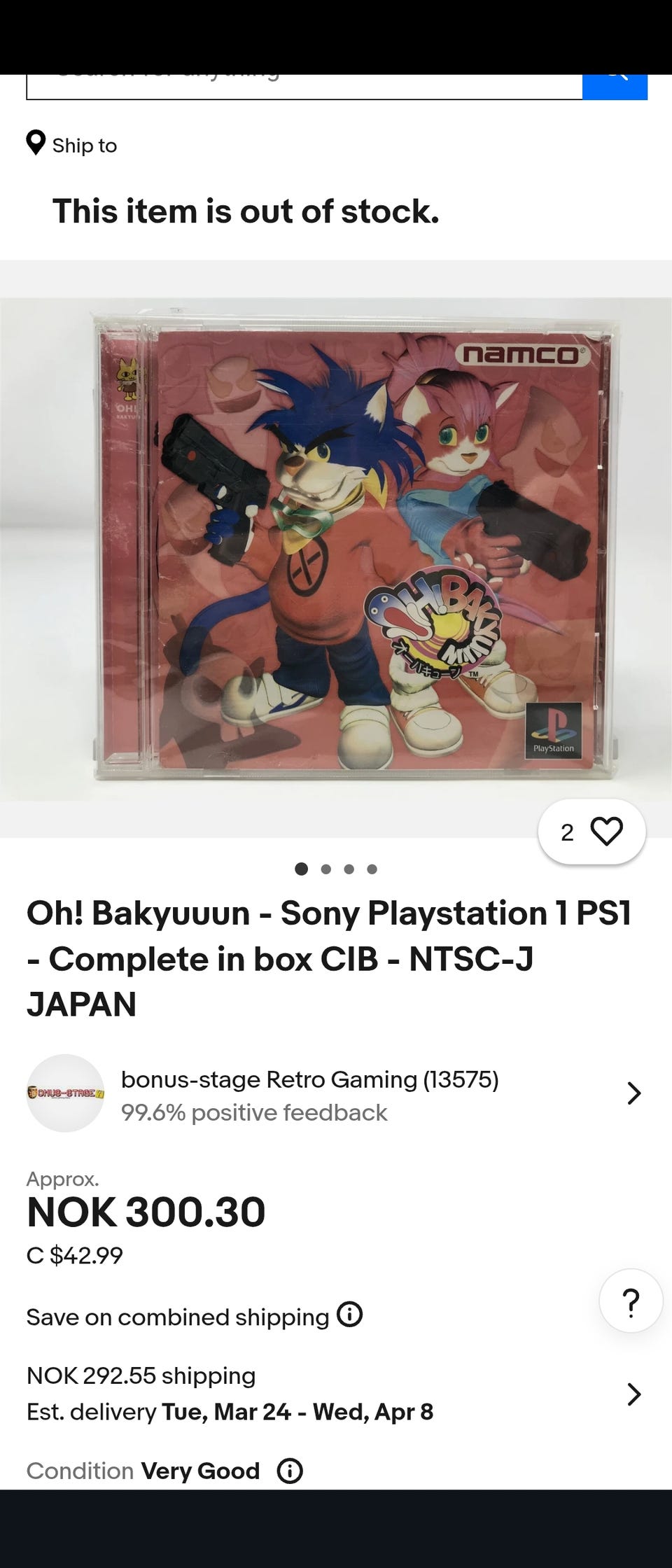
Task: Select the third image carousel dot
Action: (349, 869)
